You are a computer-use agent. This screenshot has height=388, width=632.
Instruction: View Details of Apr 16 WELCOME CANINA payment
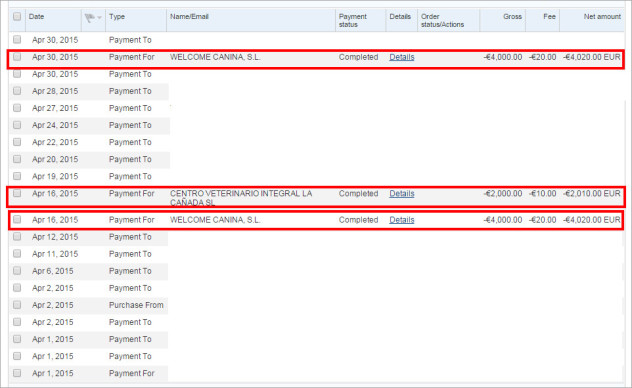pyautogui.click(x=401, y=220)
